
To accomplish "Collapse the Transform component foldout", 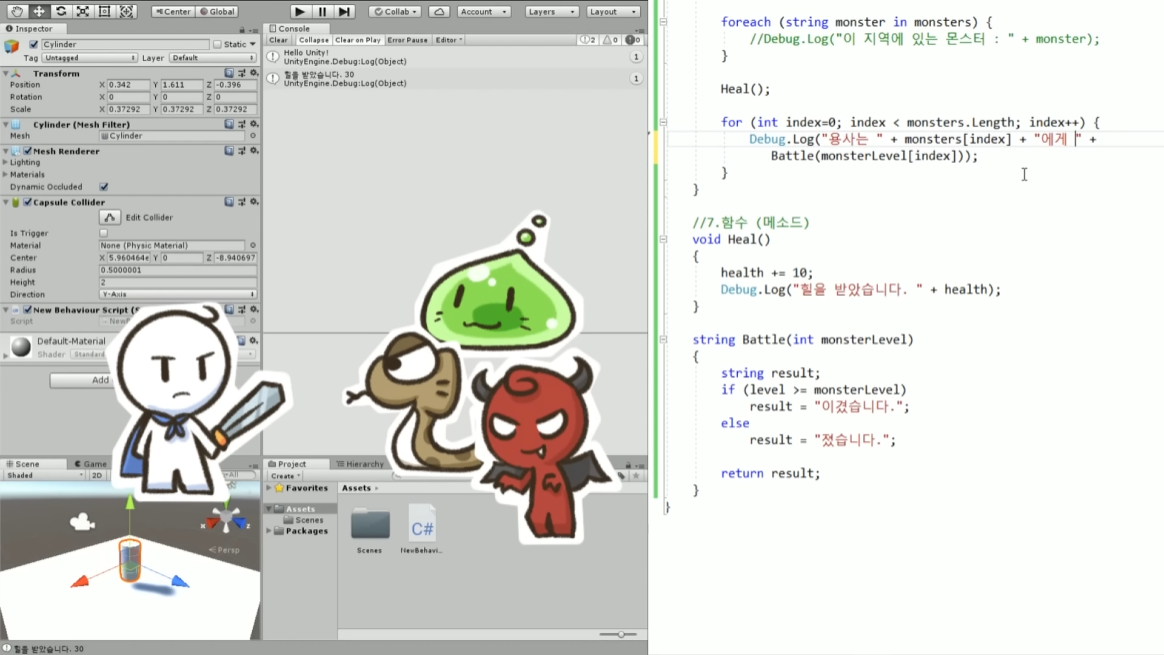I will 6,74.
